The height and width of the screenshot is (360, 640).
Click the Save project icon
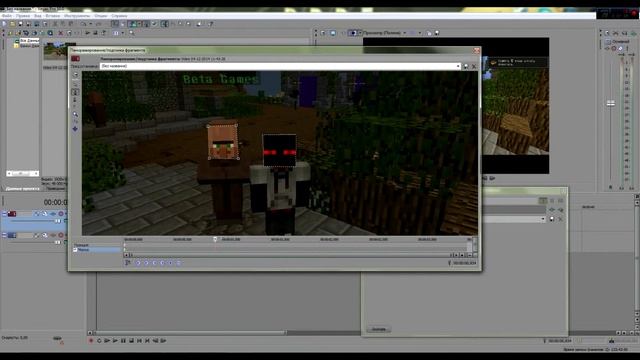20,24
